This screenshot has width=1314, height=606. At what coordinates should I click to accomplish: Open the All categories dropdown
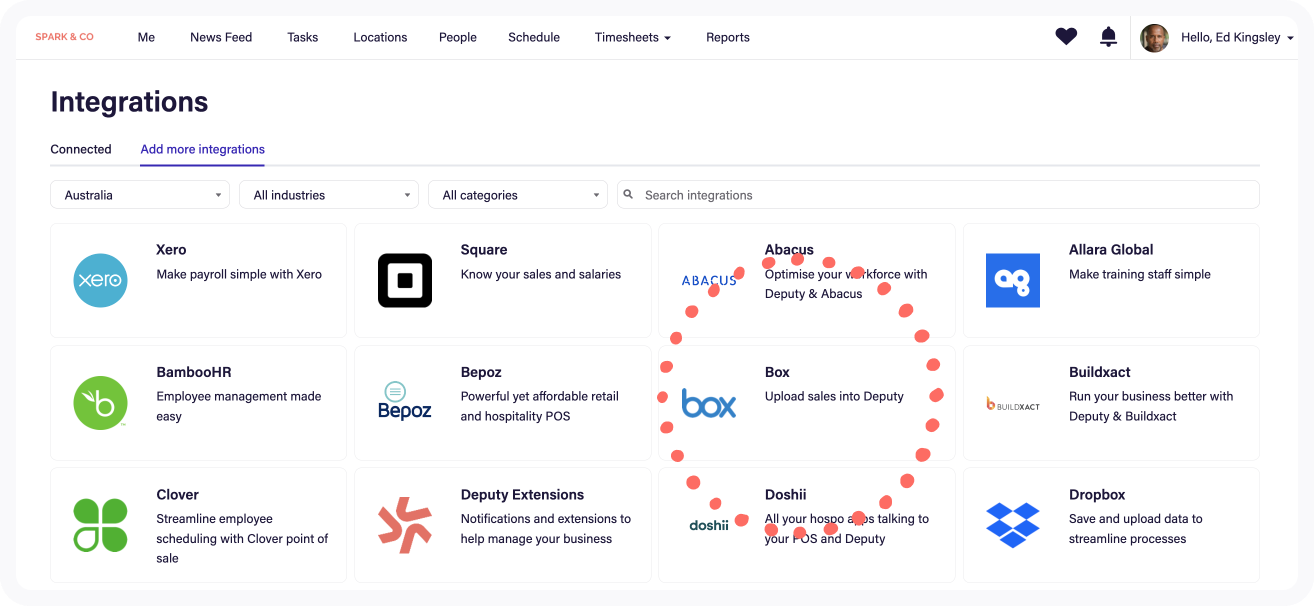pos(518,195)
